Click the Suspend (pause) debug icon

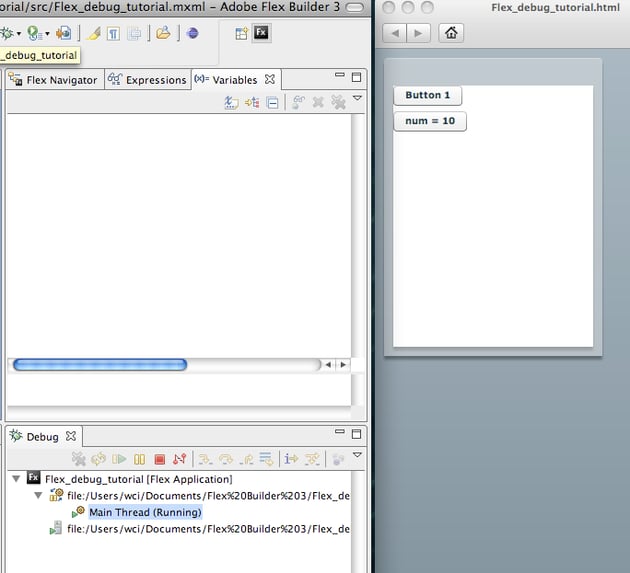139,459
